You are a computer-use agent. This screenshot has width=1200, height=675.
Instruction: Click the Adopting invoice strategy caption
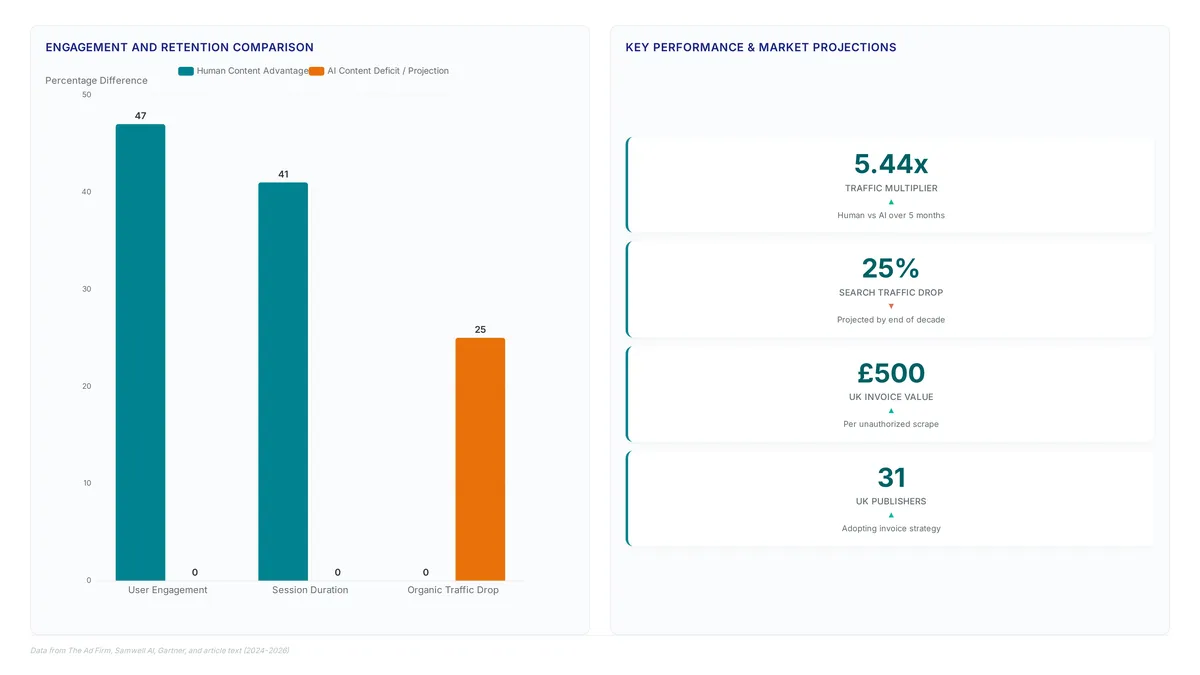[x=891, y=528]
